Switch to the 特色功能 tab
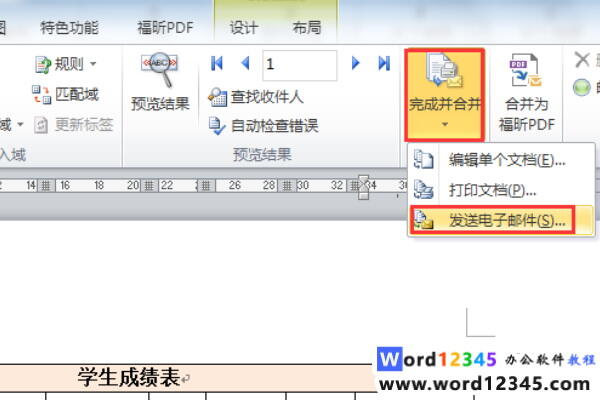Image resolution: width=600 pixels, height=400 pixels. pyautogui.click(x=69, y=28)
